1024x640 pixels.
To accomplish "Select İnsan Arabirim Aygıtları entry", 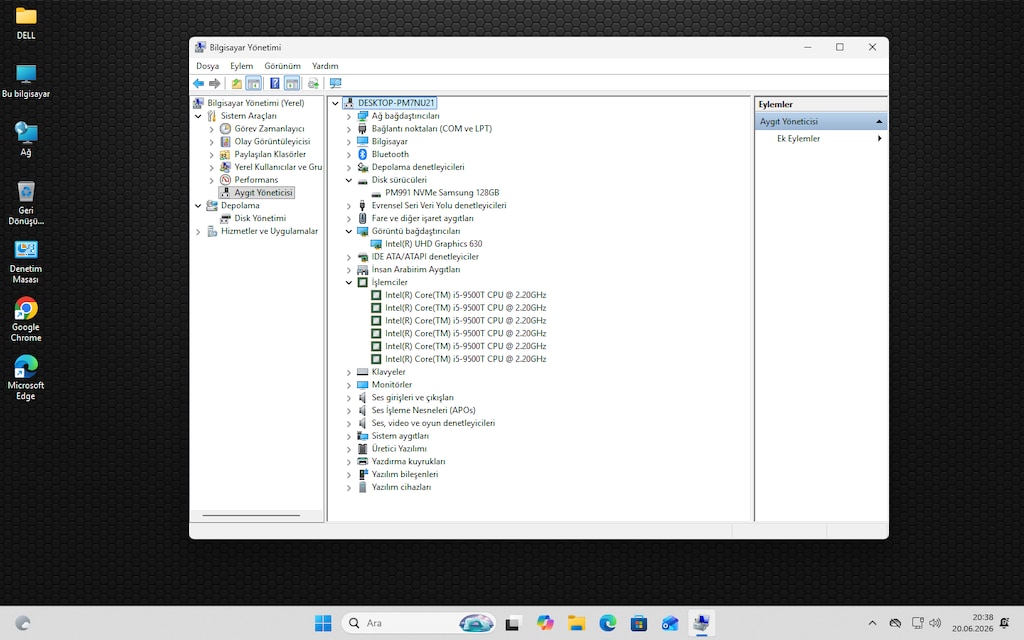I will pos(415,269).
